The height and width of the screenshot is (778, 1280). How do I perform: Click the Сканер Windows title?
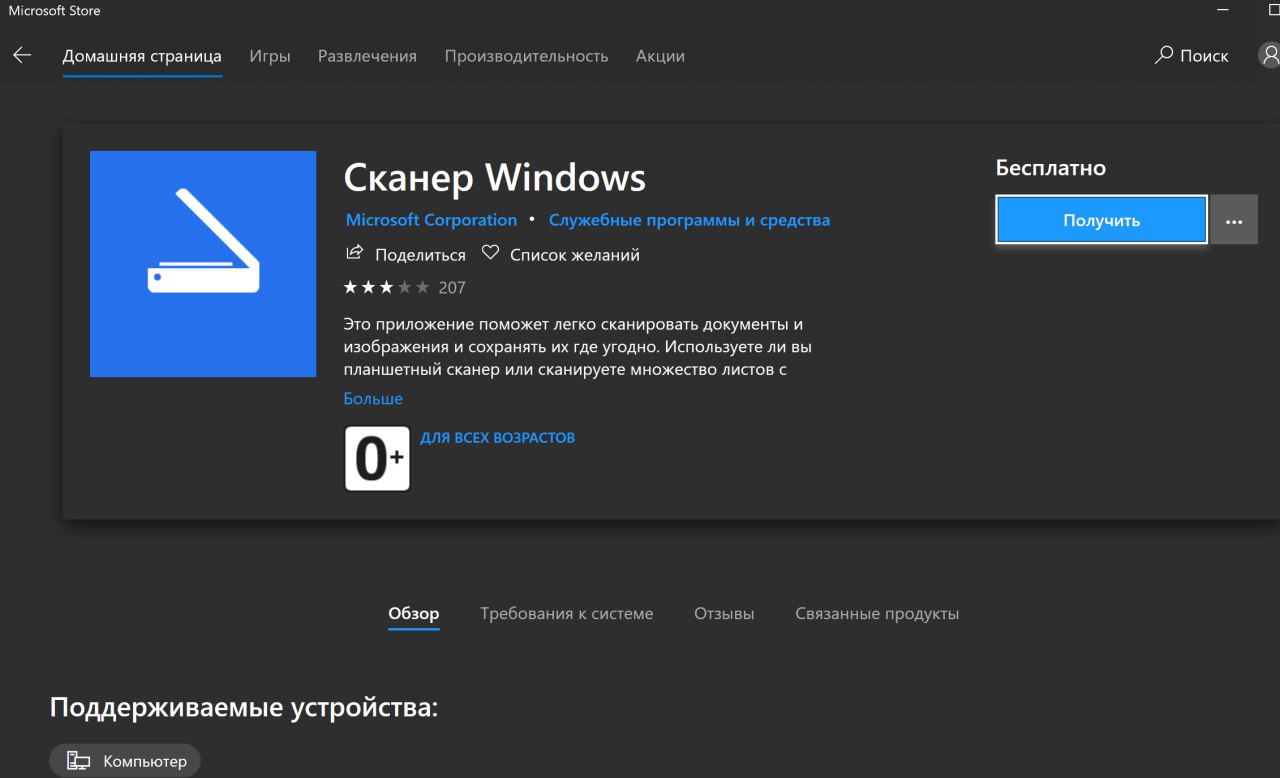click(x=495, y=178)
